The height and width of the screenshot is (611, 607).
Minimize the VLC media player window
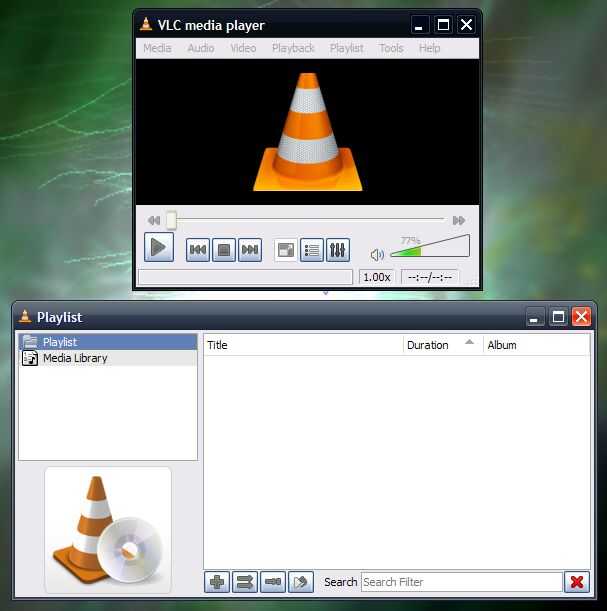(420, 25)
